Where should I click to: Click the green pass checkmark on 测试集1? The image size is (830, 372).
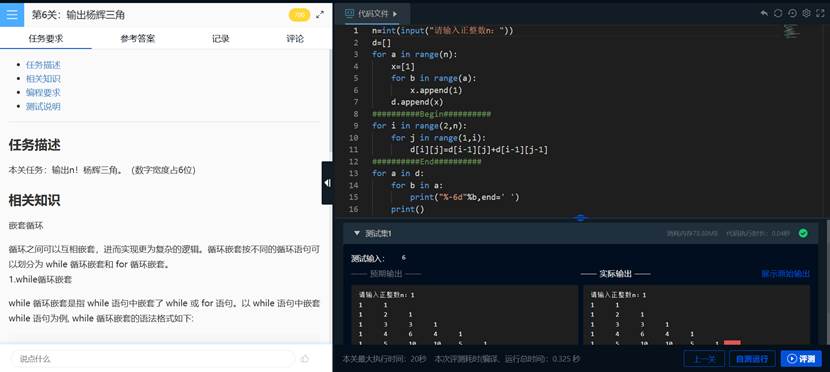tap(803, 233)
